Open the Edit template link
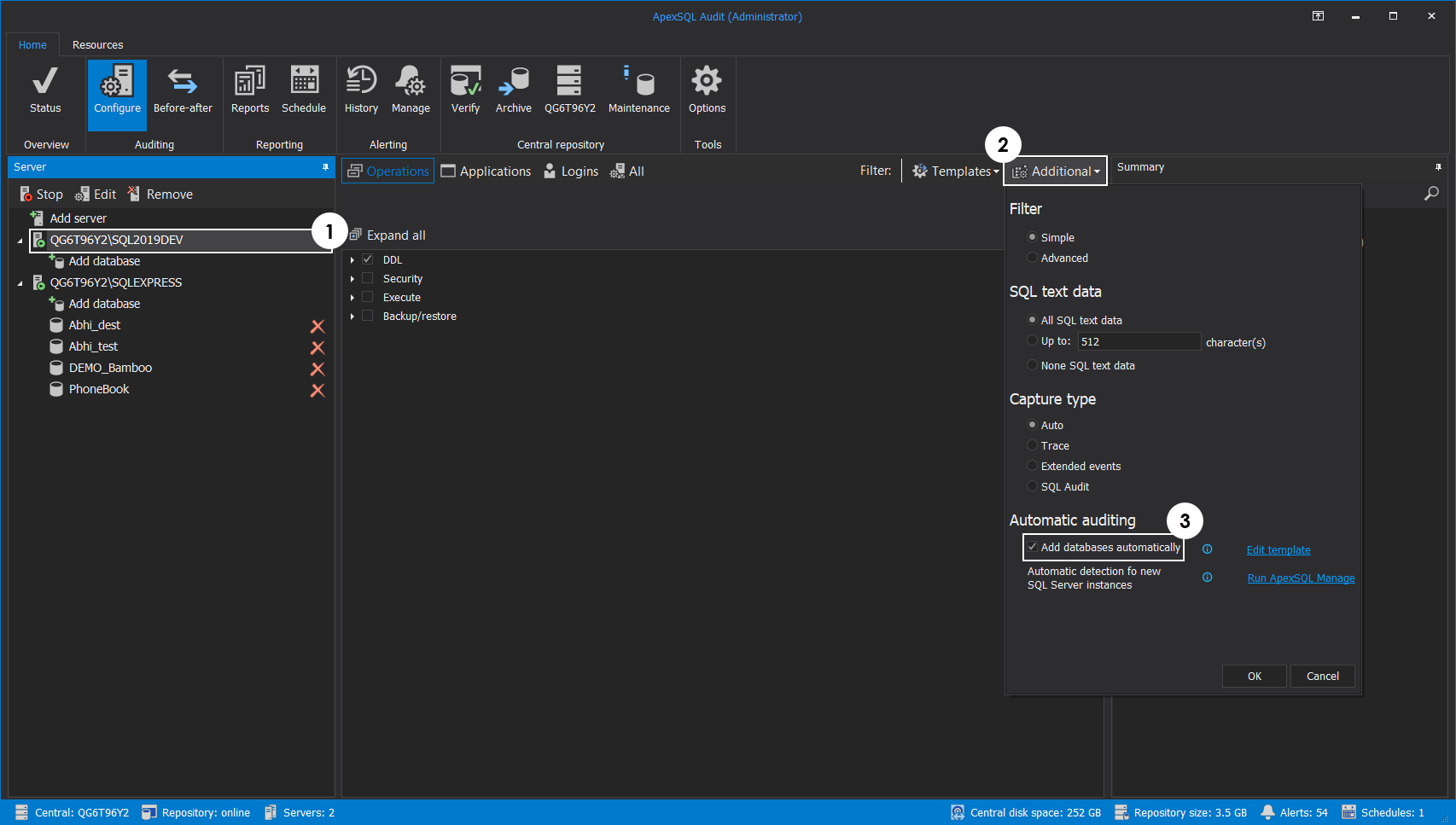1456x825 pixels. pyautogui.click(x=1278, y=550)
